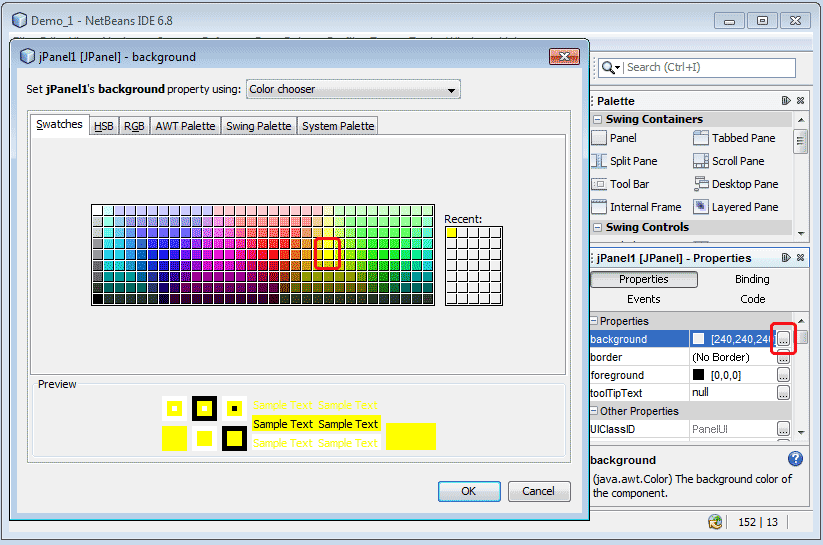Switch to the RGB tab
Screen dimensions: 823x545
134,126
